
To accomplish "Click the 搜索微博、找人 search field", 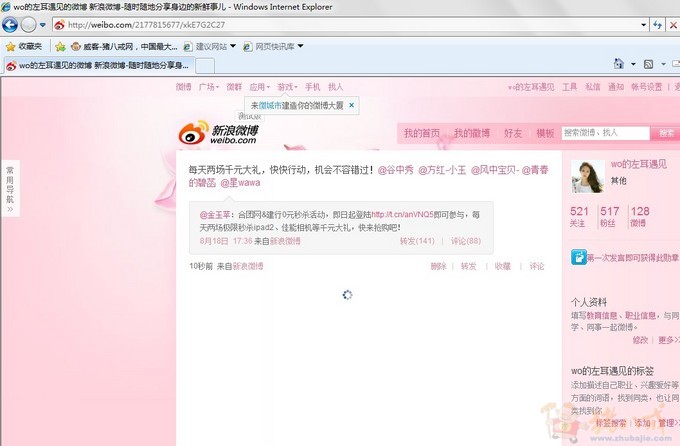I will [x=603, y=133].
